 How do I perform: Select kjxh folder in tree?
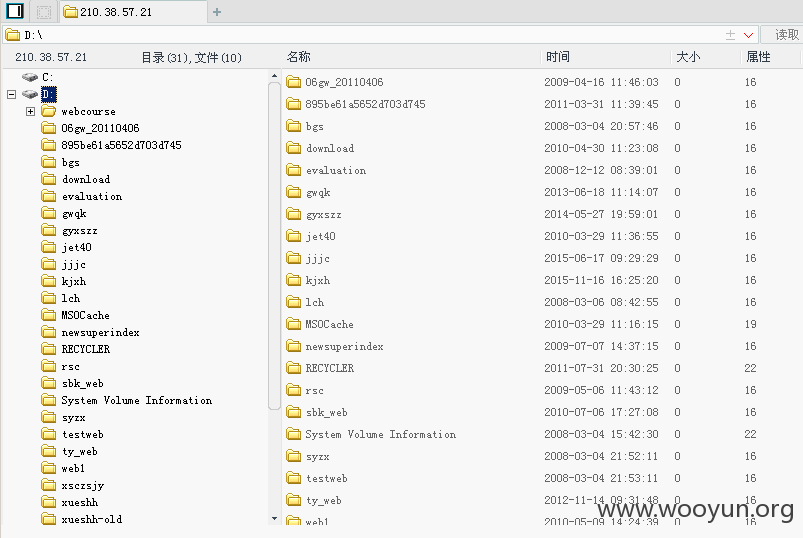[74, 282]
